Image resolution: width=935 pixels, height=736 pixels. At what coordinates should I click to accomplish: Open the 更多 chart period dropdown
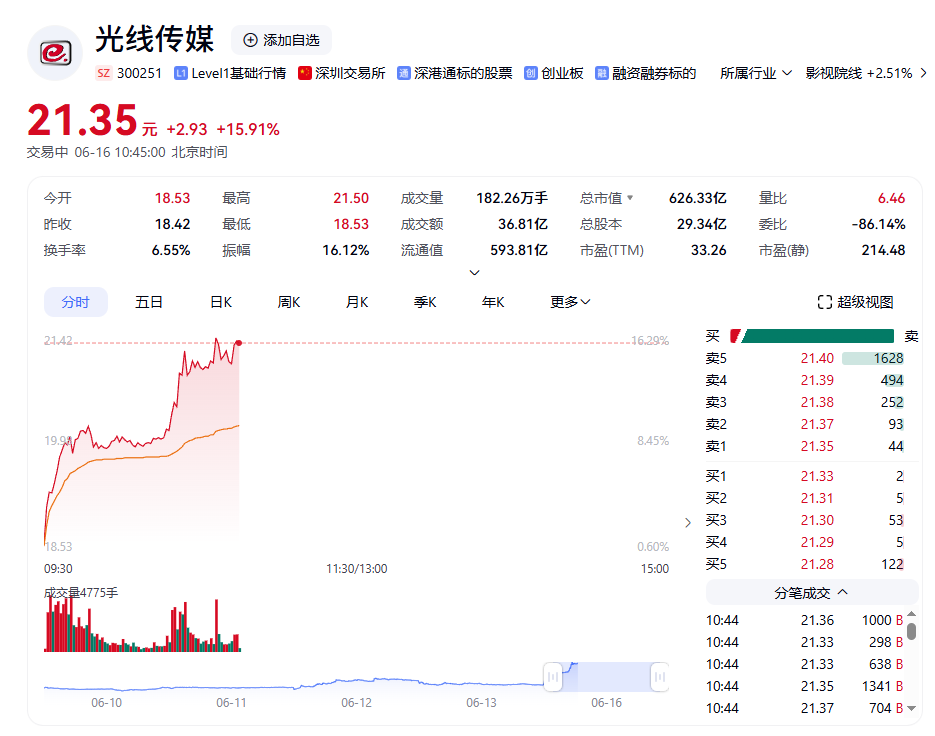click(570, 302)
